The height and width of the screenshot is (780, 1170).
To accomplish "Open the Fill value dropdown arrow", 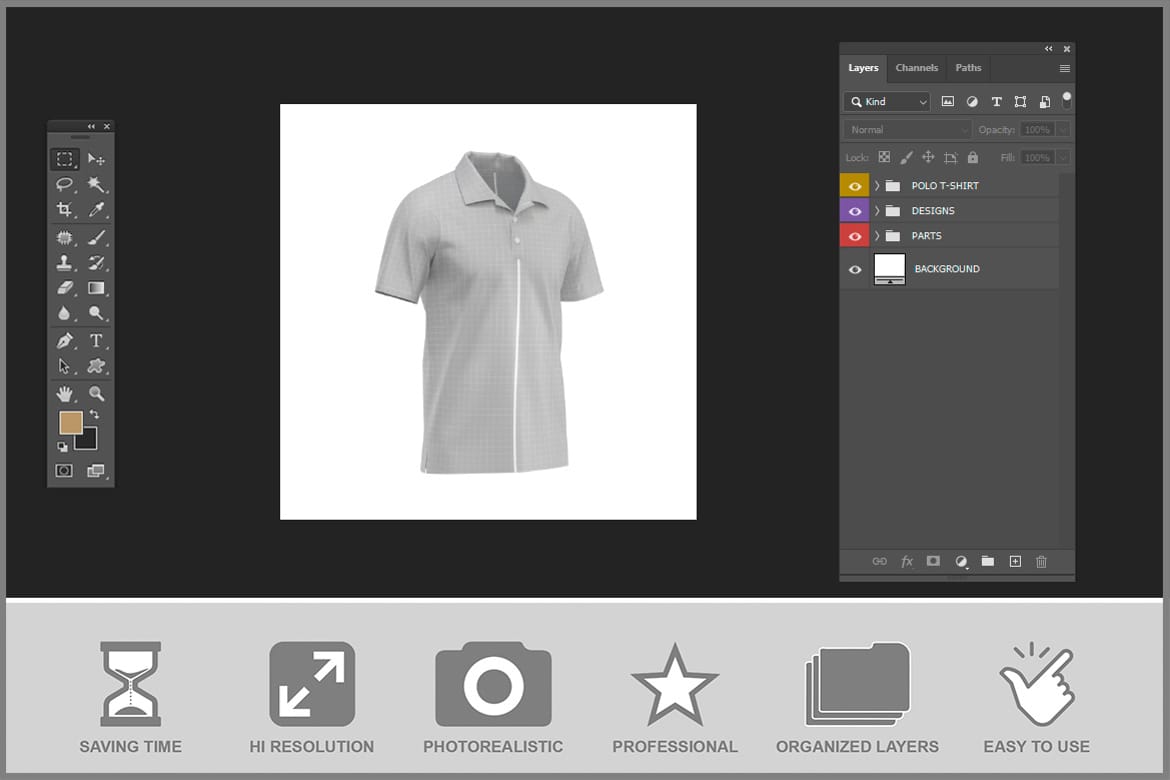I will click(1063, 157).
